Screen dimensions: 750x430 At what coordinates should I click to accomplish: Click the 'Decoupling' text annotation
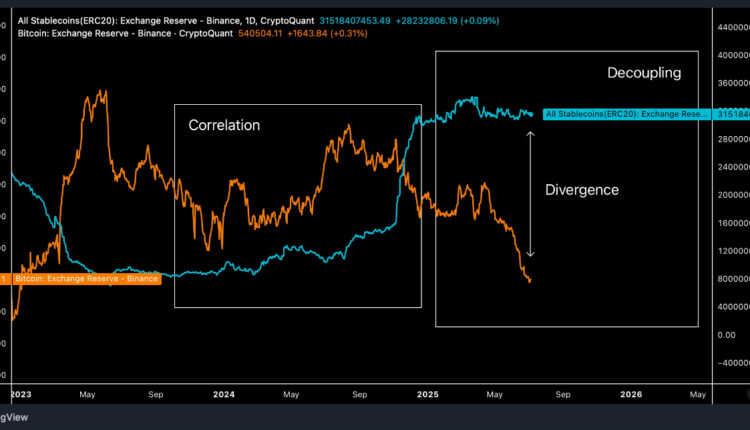tap(644, 73)
